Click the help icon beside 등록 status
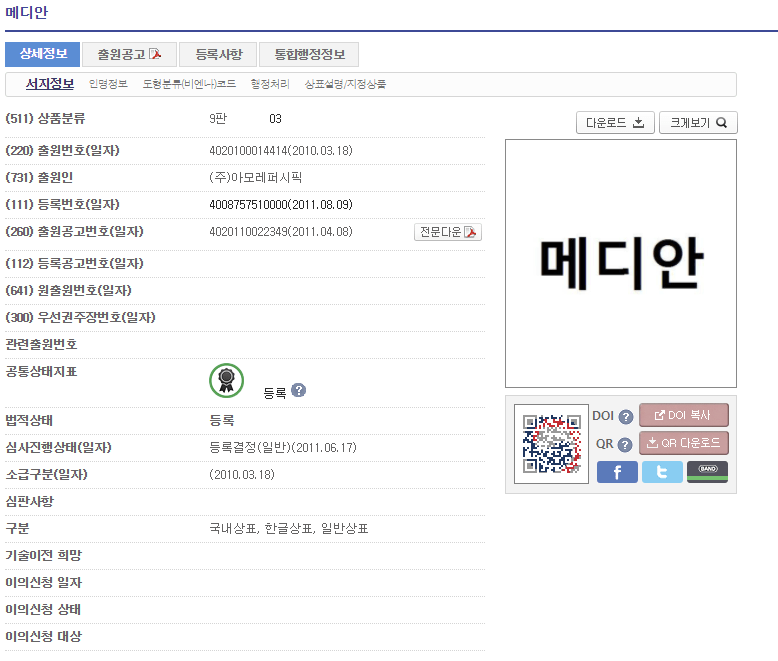Image resolution: width=778 pixels, height=661 pixels. point(298,391)
